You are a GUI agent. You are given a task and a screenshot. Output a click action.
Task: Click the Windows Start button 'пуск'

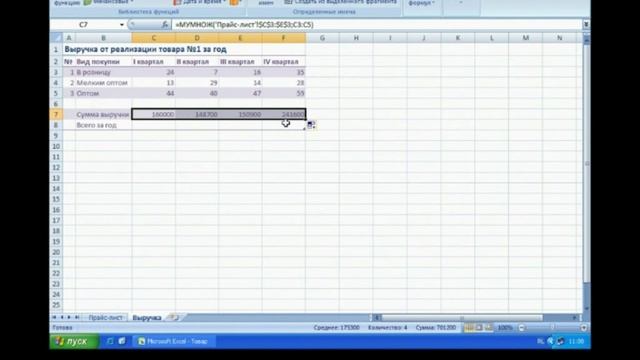tap(74, 341)
